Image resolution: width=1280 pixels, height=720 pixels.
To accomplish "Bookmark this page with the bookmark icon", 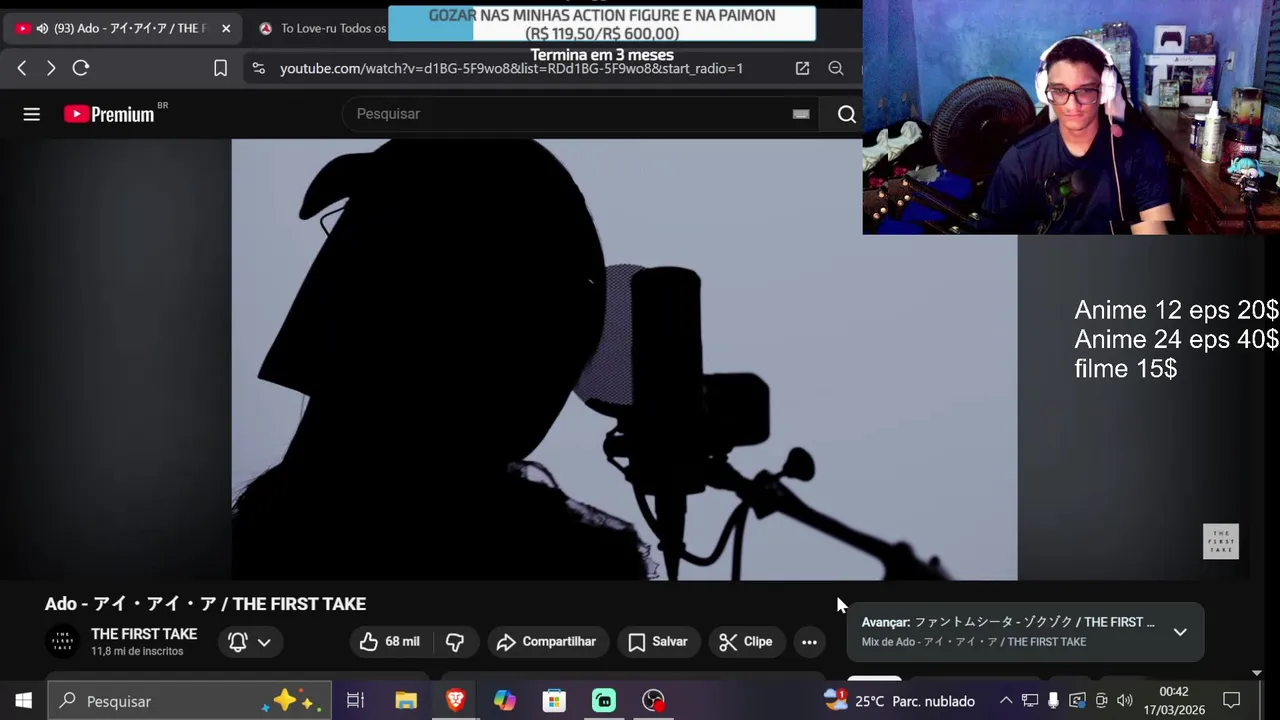I will (x=220, y=68).
